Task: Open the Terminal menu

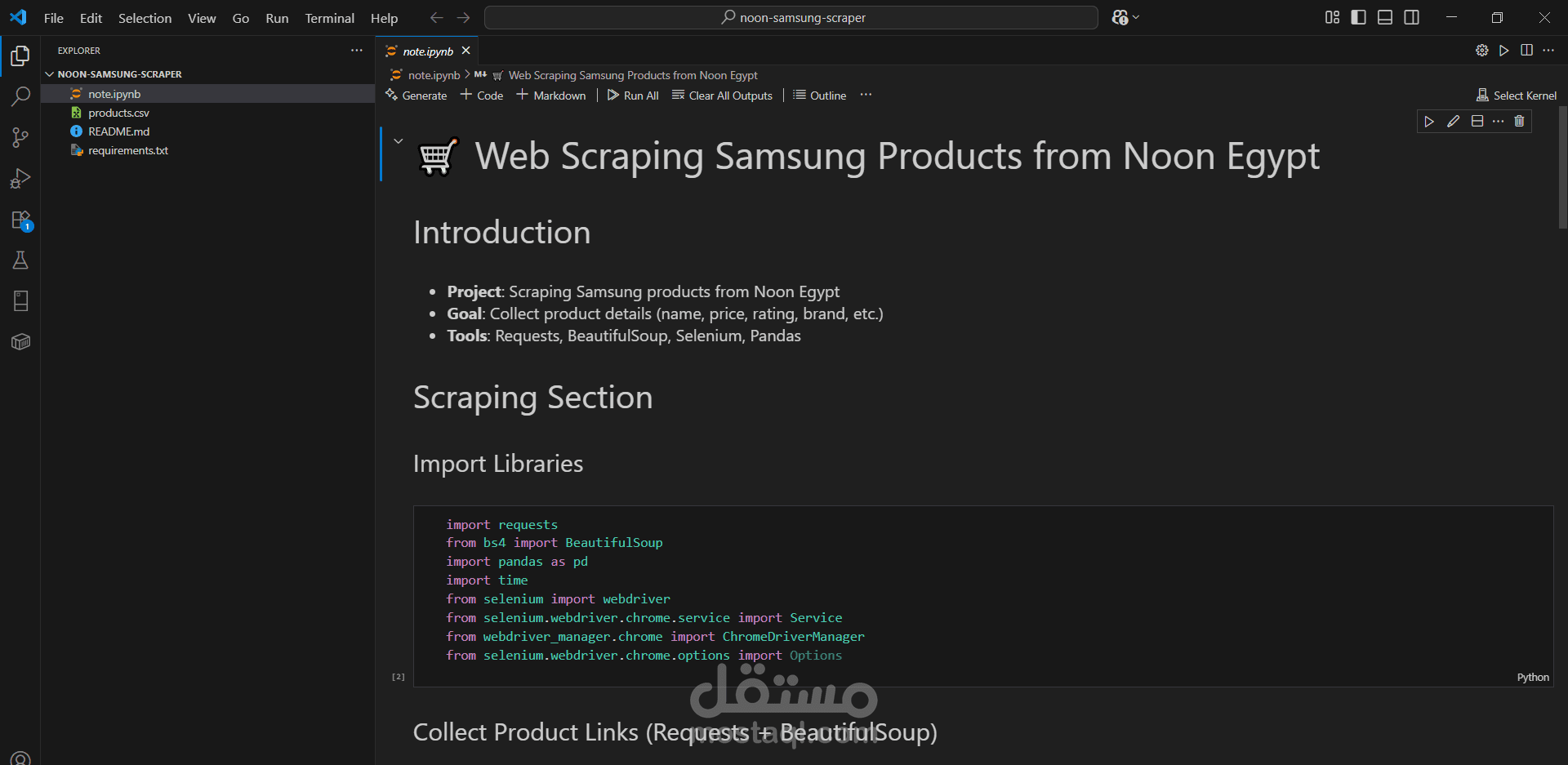Action: click(329, 18)
